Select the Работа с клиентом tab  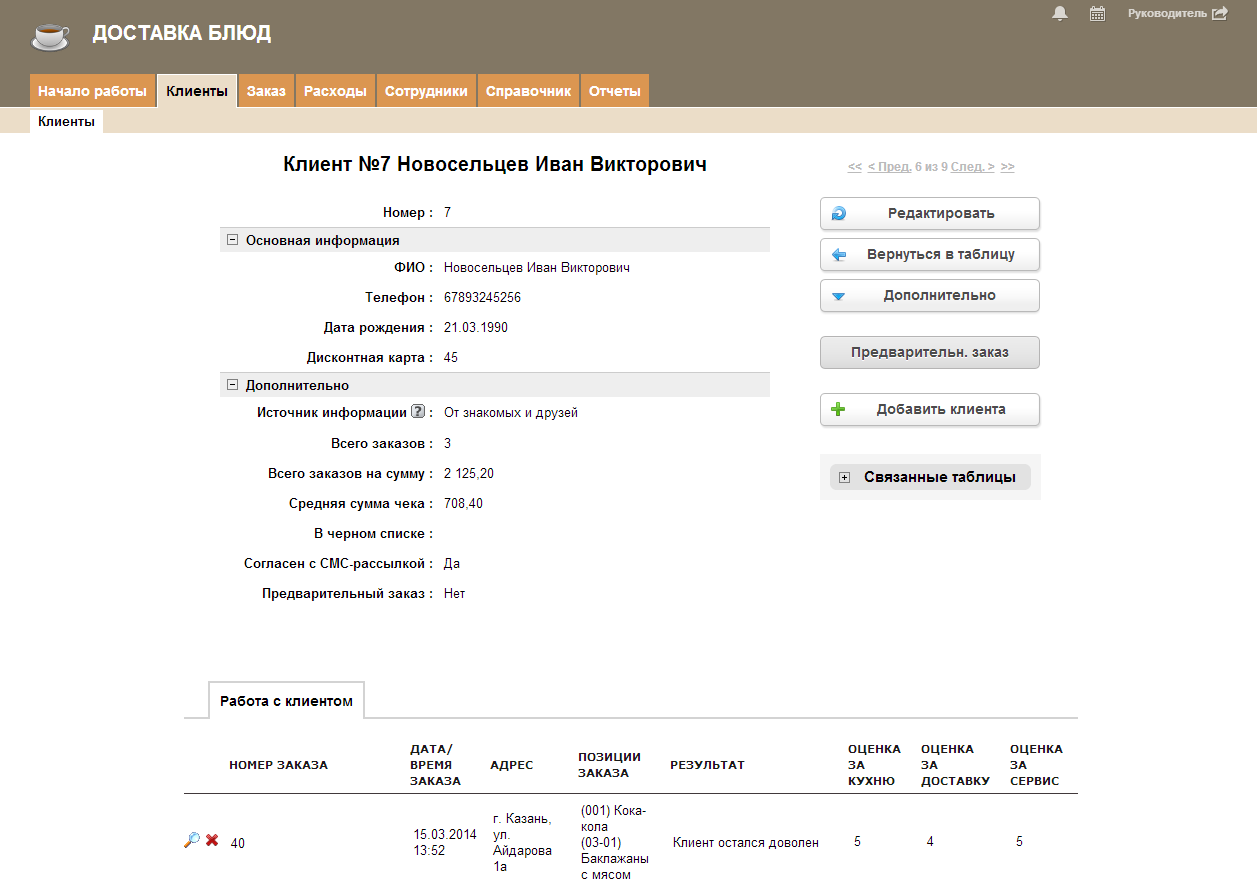[286, 701]
